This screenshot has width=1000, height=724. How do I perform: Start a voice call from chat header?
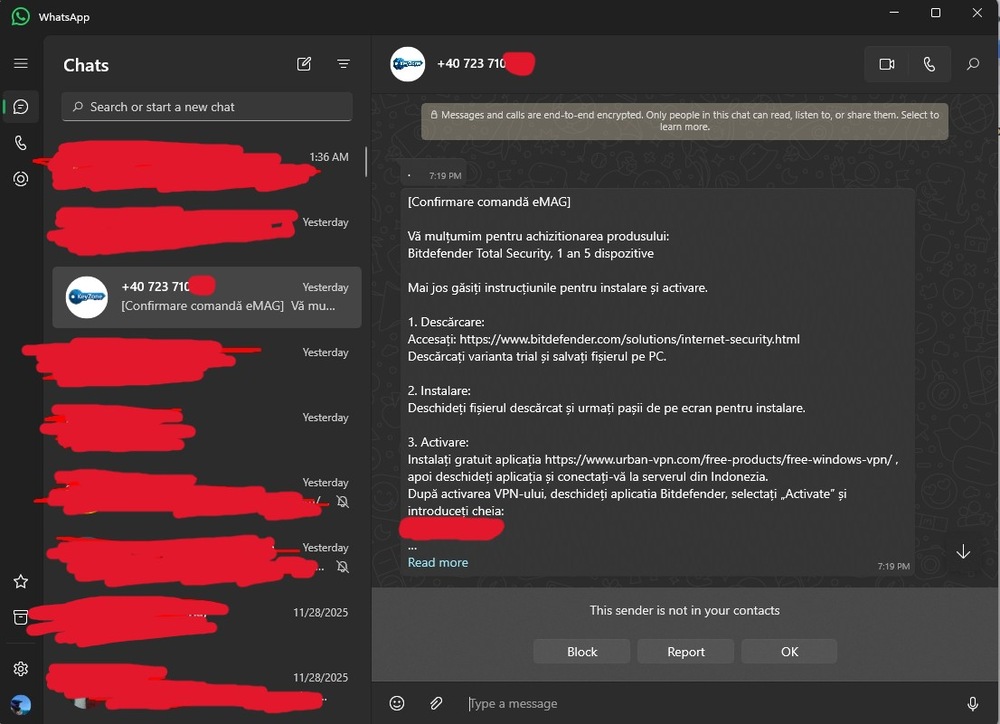[929, 64]
